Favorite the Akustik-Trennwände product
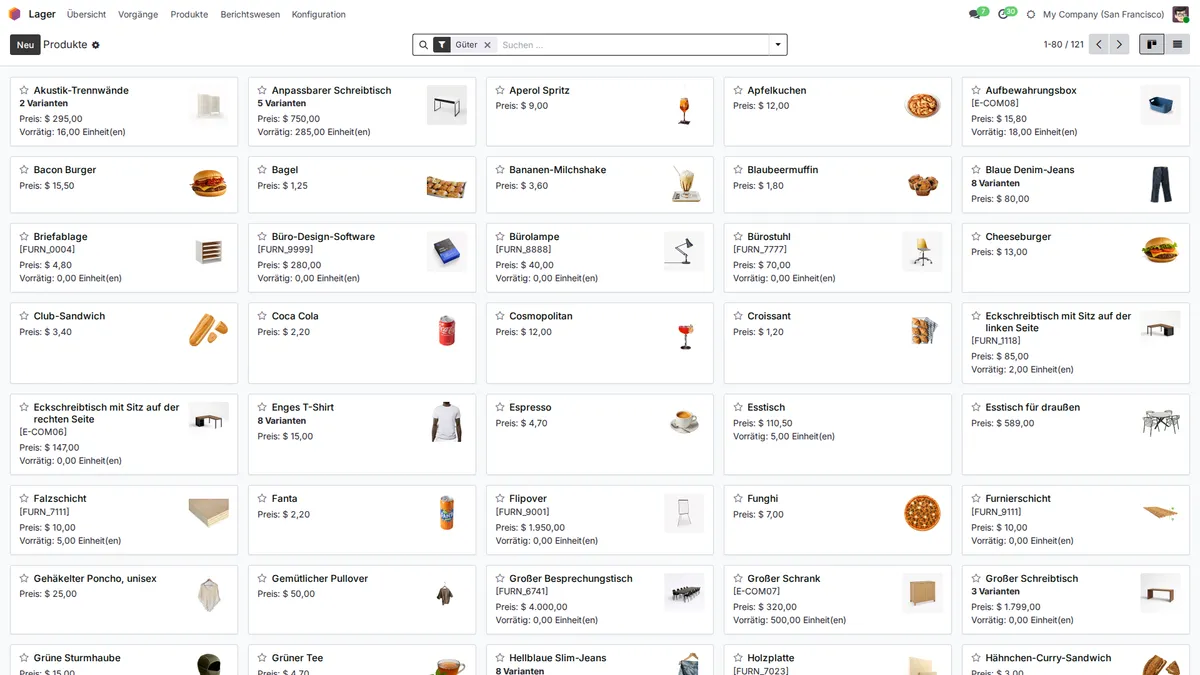This screenshot has width=1200, height=675. click(x=24, y=90)
